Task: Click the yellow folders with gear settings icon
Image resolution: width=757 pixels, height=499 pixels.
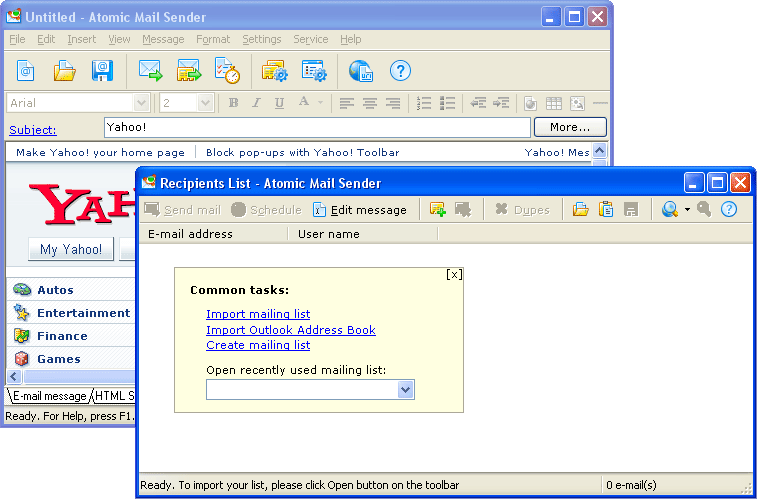Action: [x=275, y=71]
